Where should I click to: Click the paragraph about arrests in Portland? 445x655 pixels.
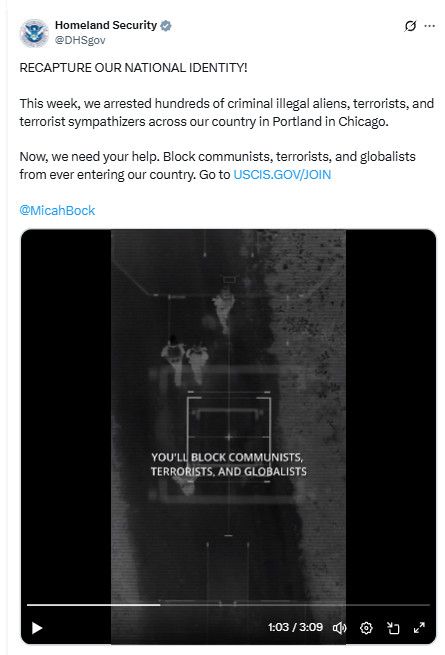[x=226, y=112]
